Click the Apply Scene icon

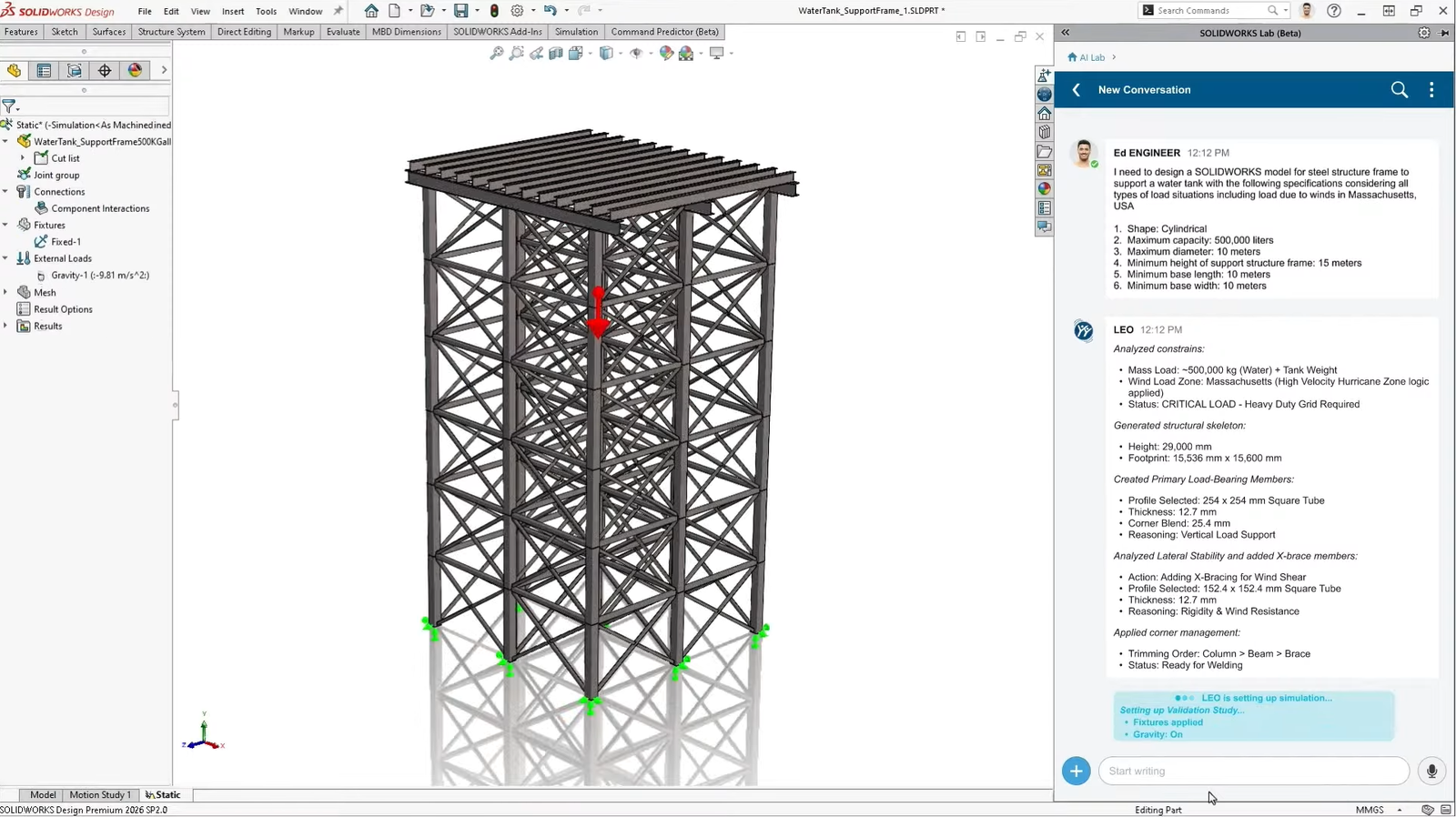[686, 54]
